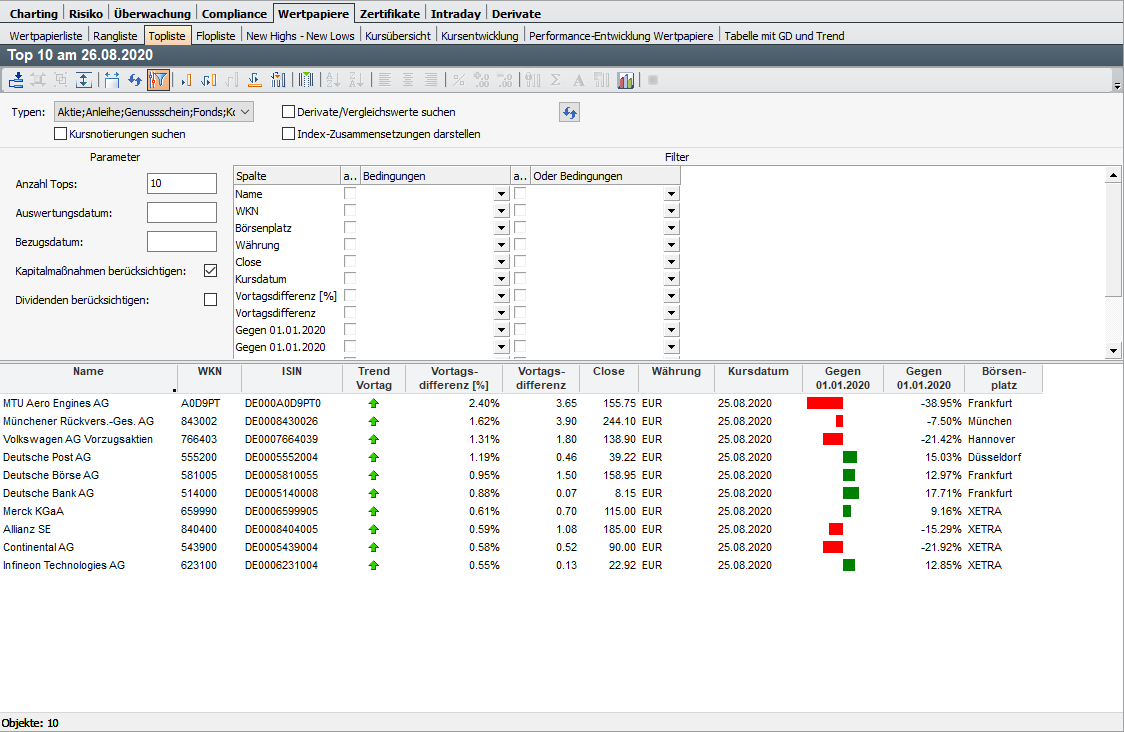Click the red performance bar for MTU Aero Engines
The width and height of the screenshot is (1124, 732).
click(x=825, y=403)
